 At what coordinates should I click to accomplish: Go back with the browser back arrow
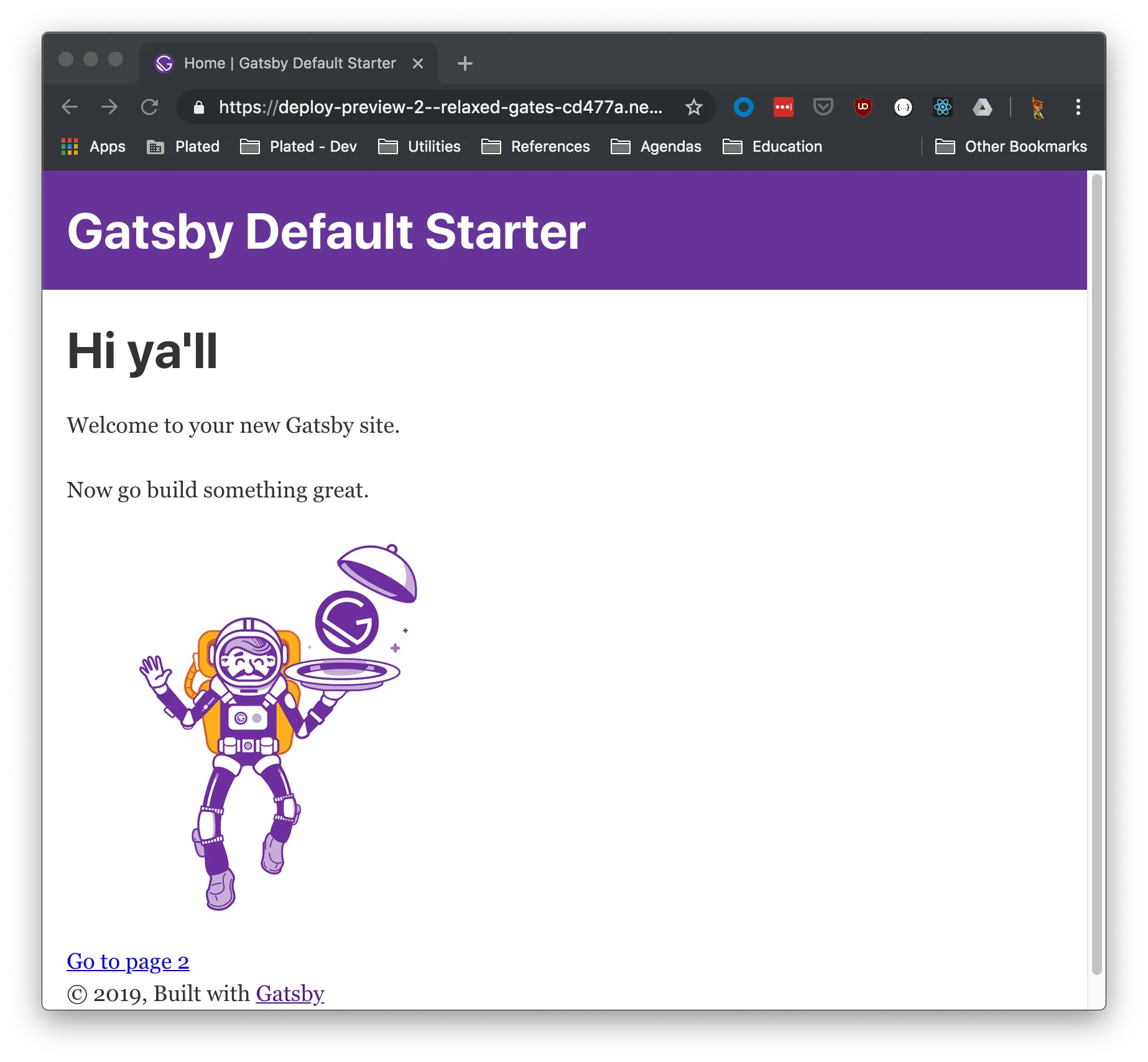(70, 107)
